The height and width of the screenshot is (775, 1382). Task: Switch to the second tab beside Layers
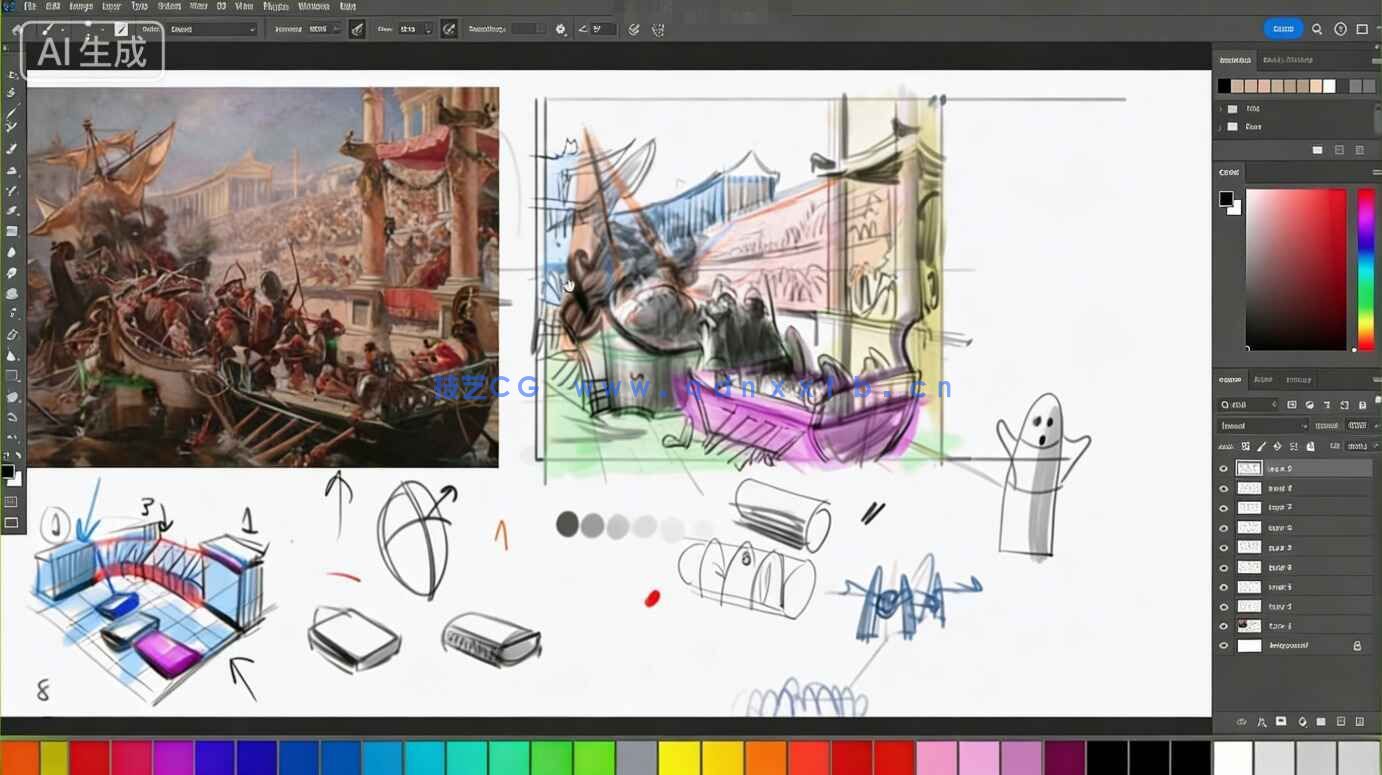[1263, 380]
